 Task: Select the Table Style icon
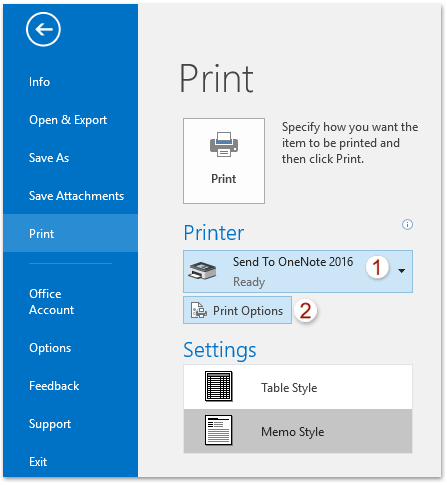tap(219, 386)
